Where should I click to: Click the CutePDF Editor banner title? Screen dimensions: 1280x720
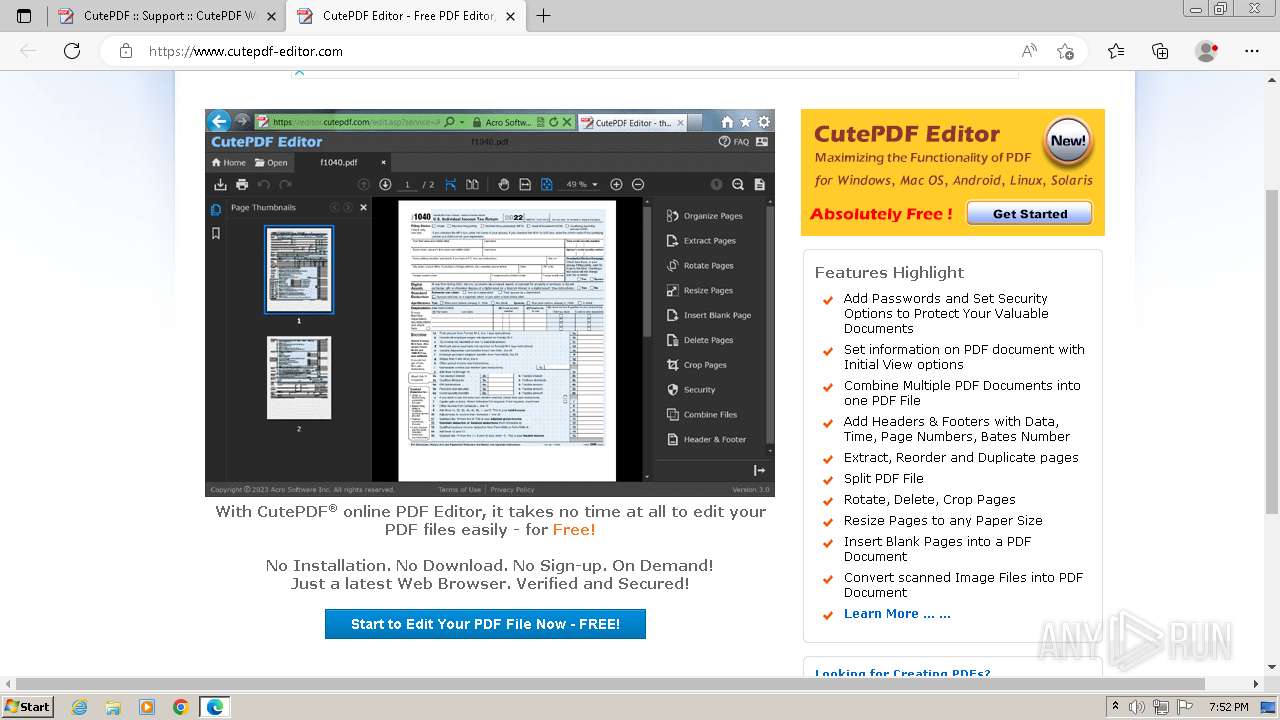tap(907, 134)
